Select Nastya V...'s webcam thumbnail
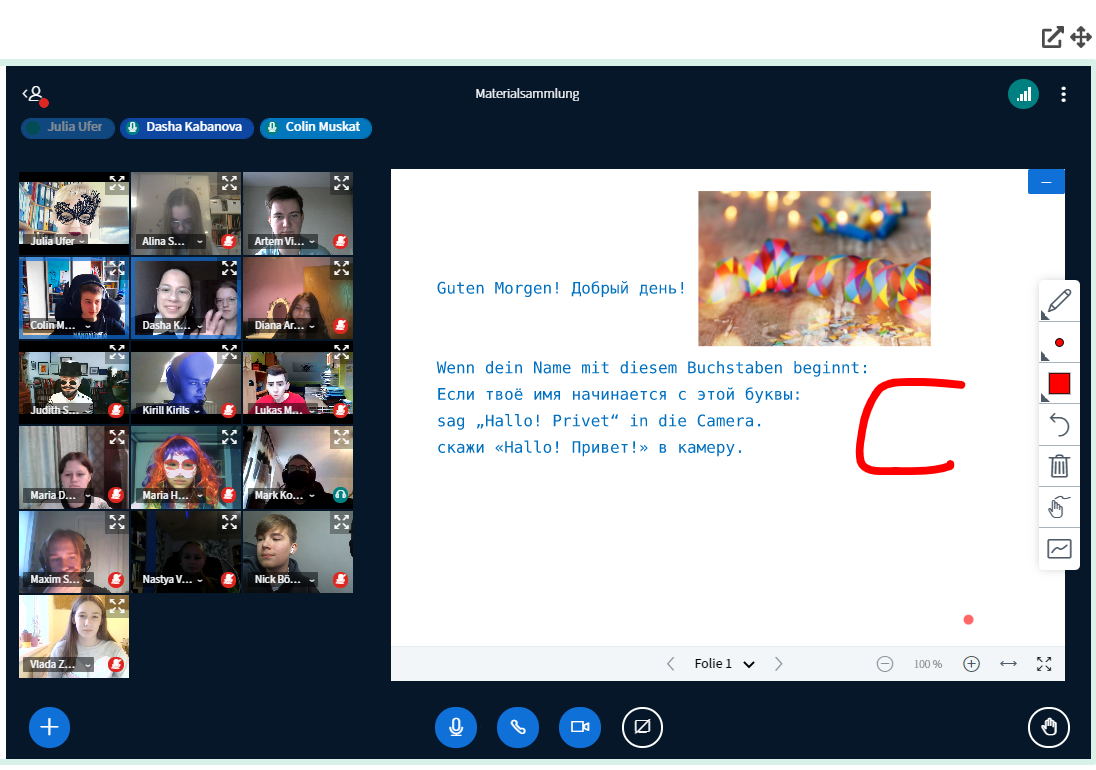The width and height of the screenshot is (1096, 770). tap(186, 552)
